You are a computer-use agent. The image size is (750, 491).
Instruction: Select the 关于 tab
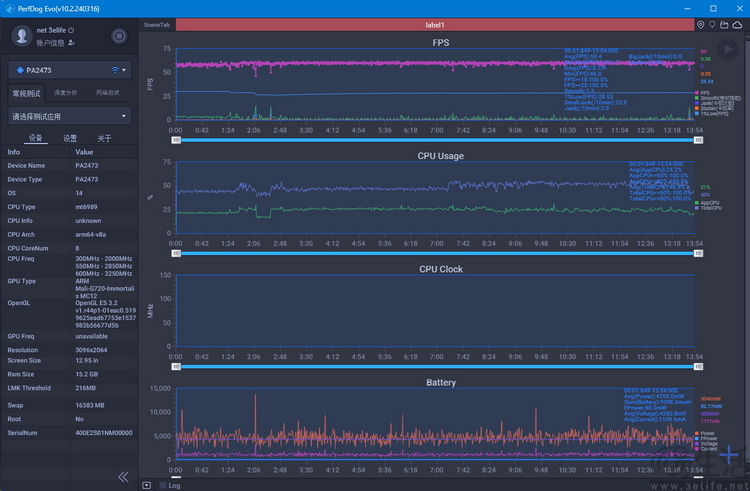click(x=104, y=138)
